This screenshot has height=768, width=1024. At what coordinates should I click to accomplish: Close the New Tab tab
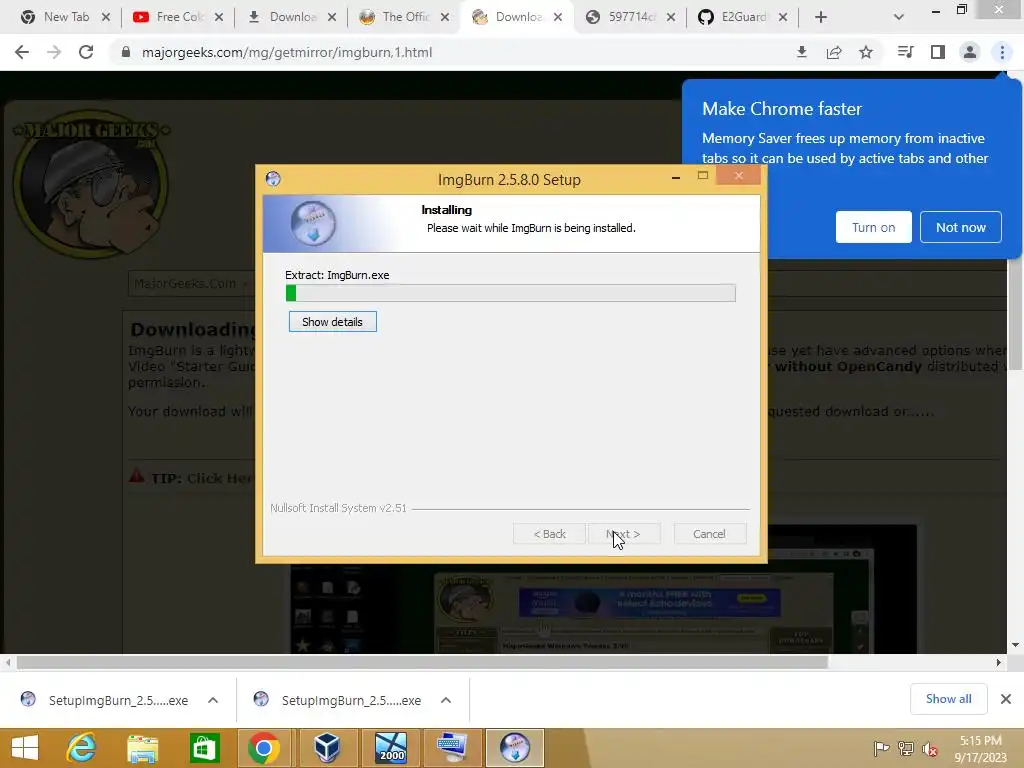pos(106,17)
